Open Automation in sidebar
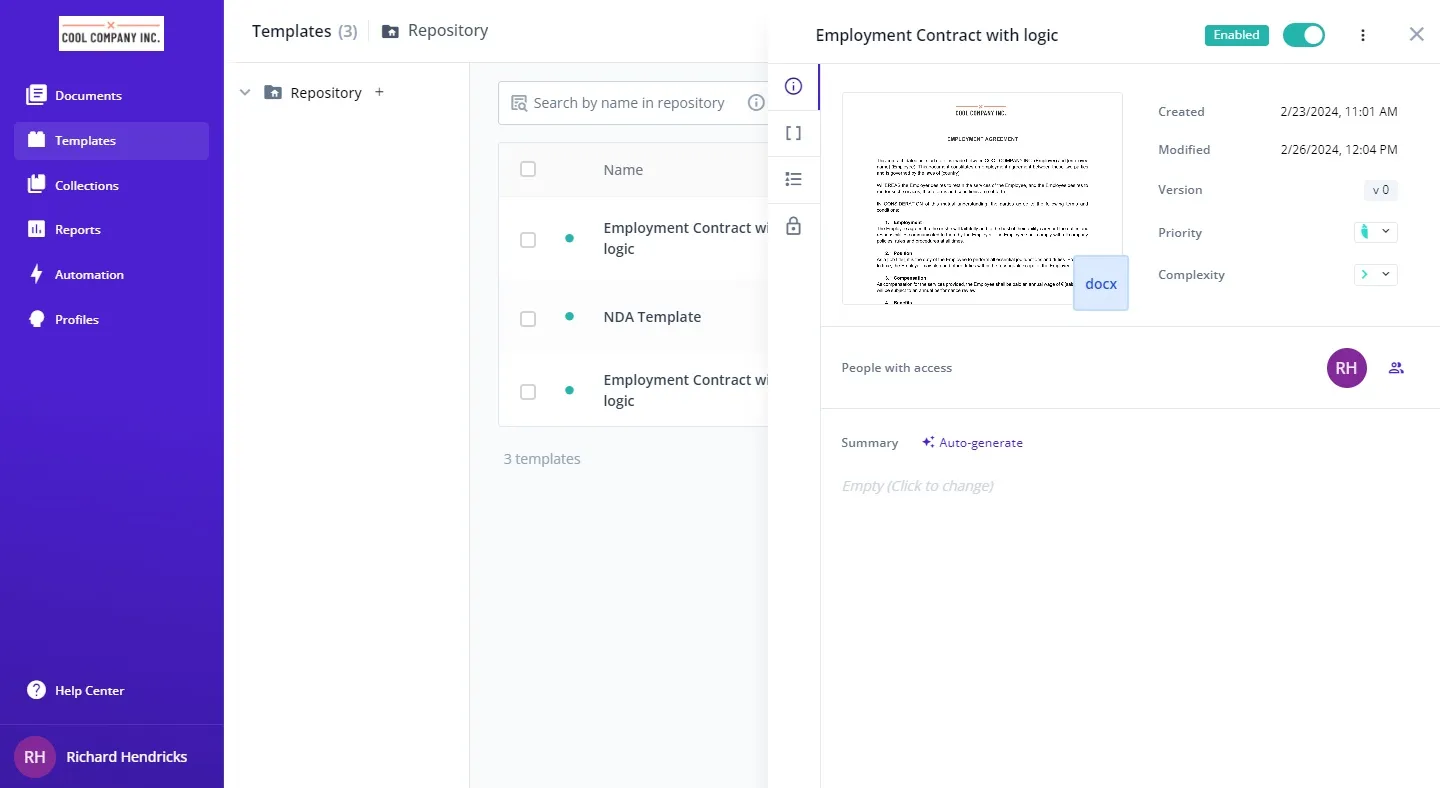 pos(89,275)
